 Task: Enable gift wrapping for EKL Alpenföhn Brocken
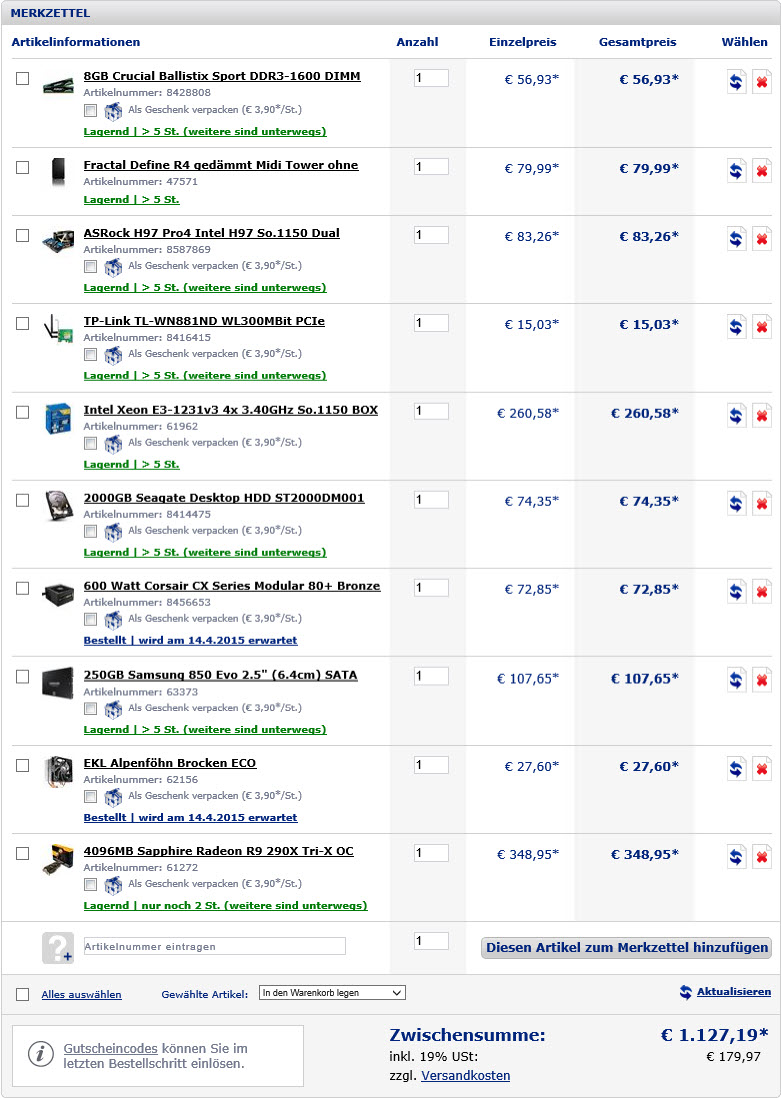[91, 797]
